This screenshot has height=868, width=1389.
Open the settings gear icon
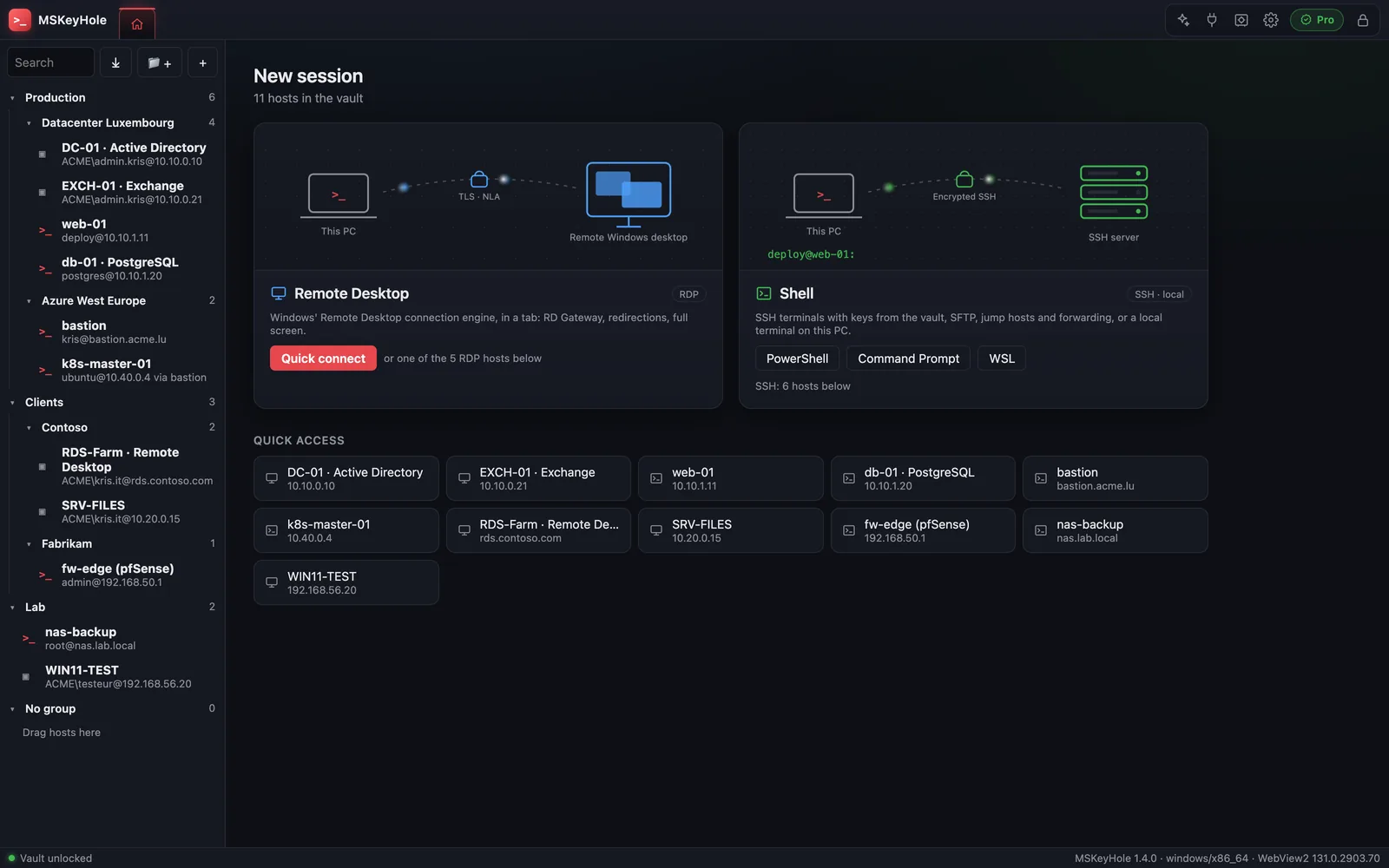(x=1271, y=20)
